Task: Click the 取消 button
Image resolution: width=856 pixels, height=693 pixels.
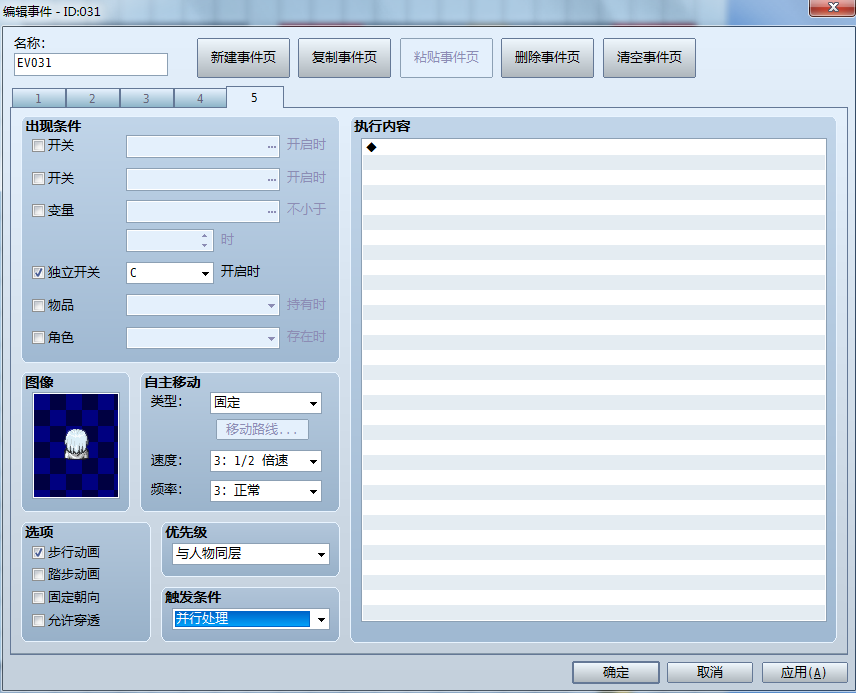Action: 710,672
